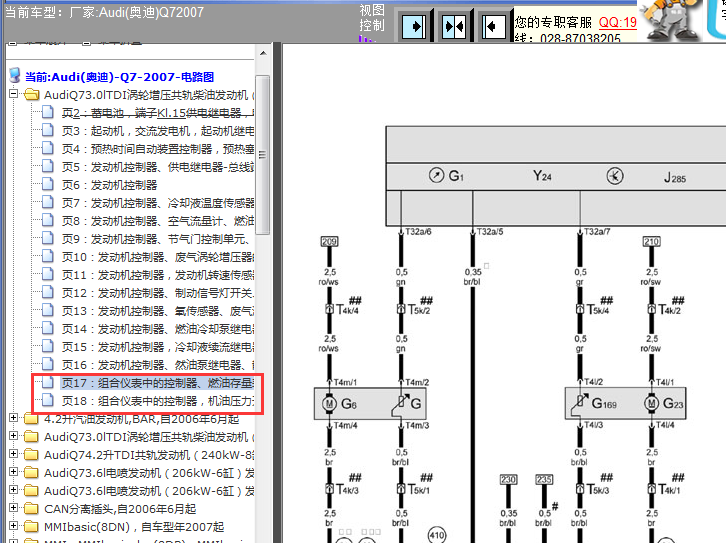Image resolution: width=726 pixels, height=543 pixels.
Task: Click the left-arrow view control button
Action: pyautogui.click(x=493, y=26)
